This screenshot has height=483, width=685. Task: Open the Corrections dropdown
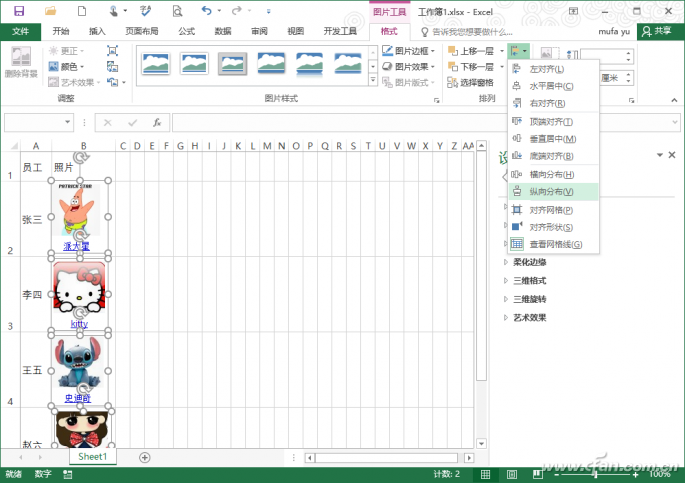pyautogui.click(x=66, y=51)
